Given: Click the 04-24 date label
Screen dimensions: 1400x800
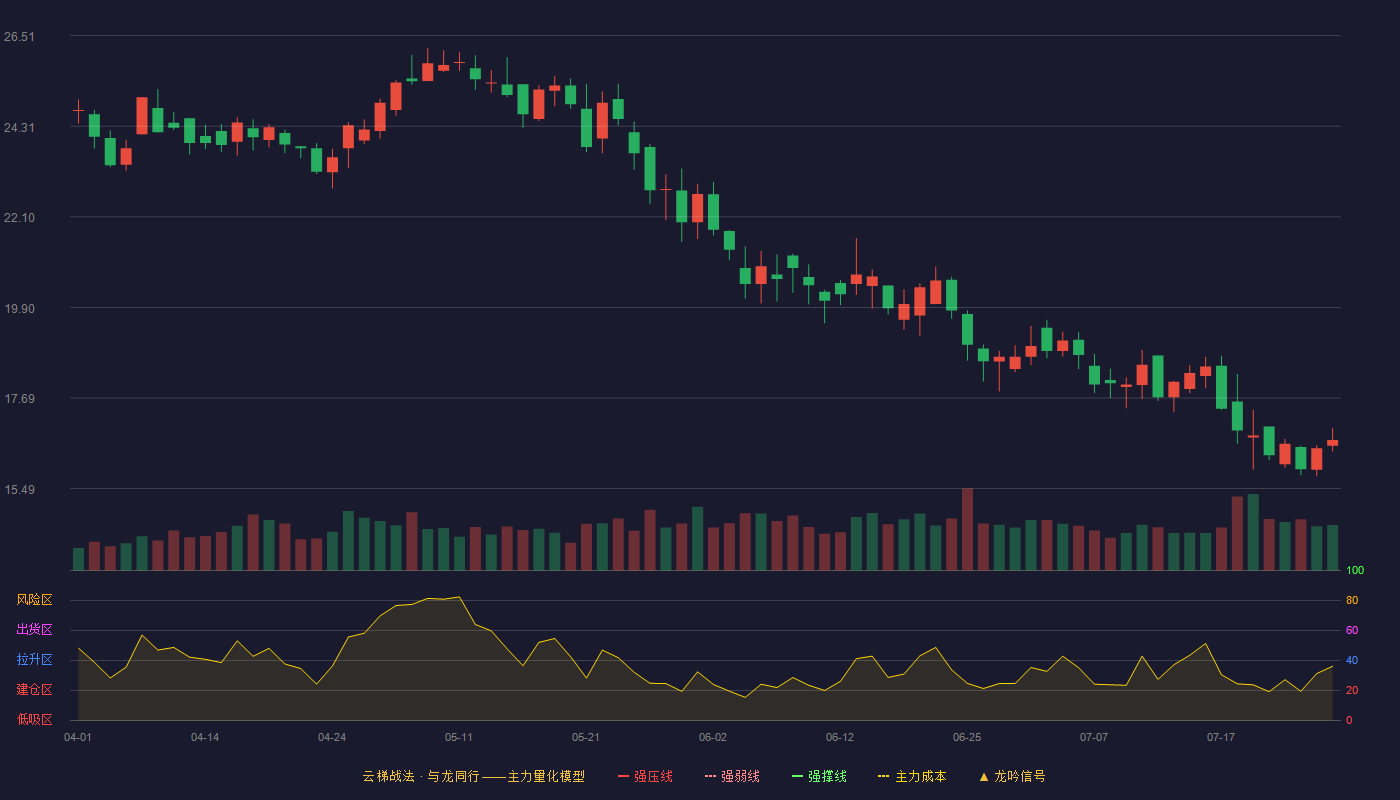Looking at the screenshot, I should pos(332,737).
